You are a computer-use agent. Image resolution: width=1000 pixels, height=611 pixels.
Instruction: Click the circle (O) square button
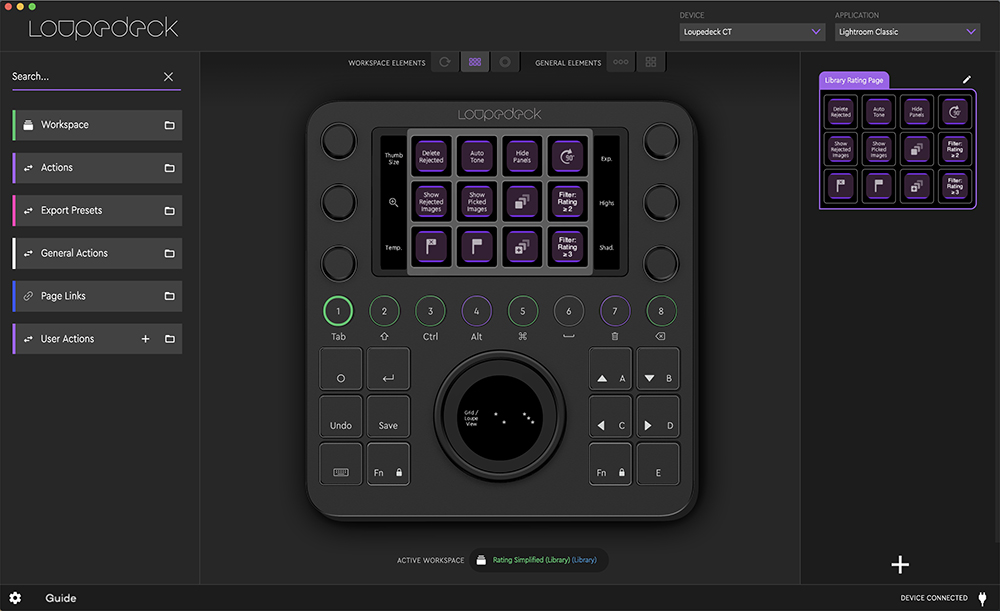pos(341,369)
